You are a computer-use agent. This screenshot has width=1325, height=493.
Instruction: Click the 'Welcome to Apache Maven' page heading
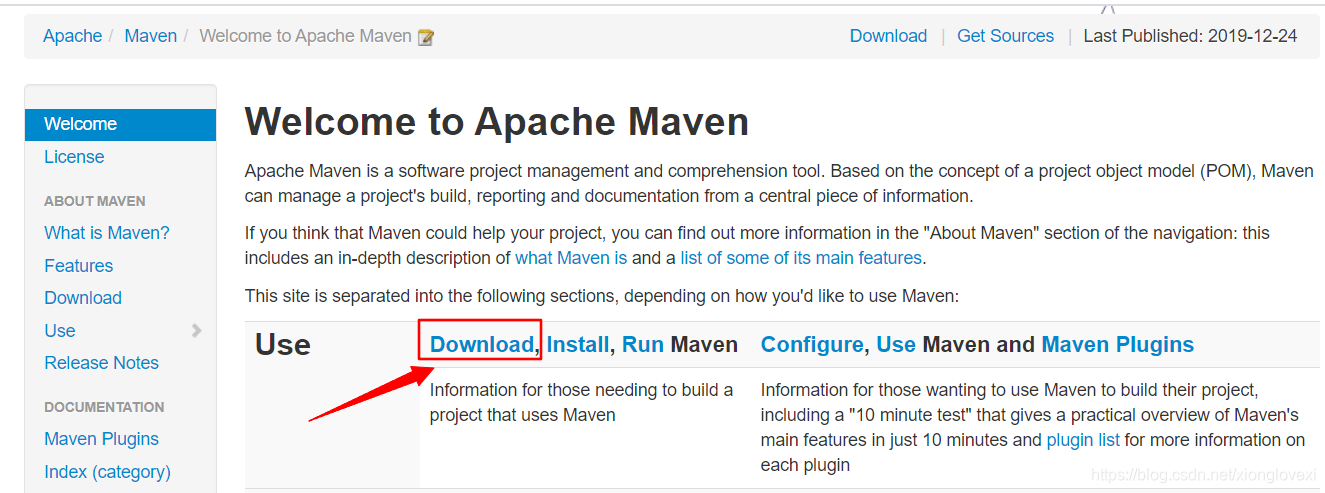tap(497, 122)
